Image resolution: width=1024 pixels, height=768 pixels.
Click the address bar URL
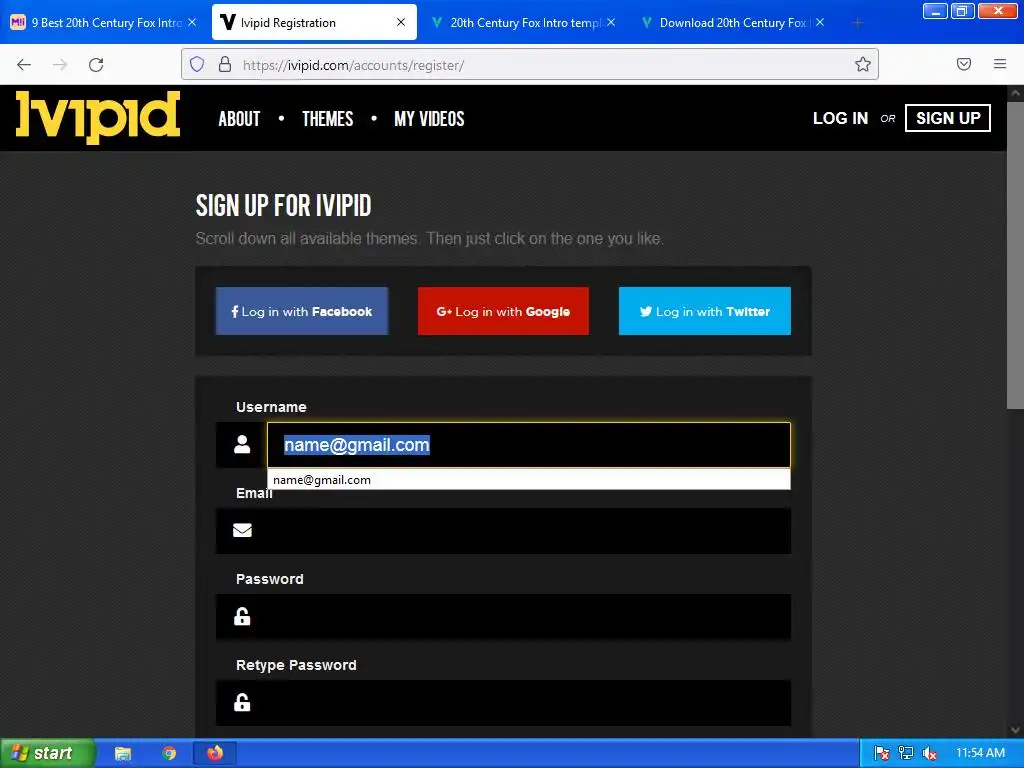(353, 65)
